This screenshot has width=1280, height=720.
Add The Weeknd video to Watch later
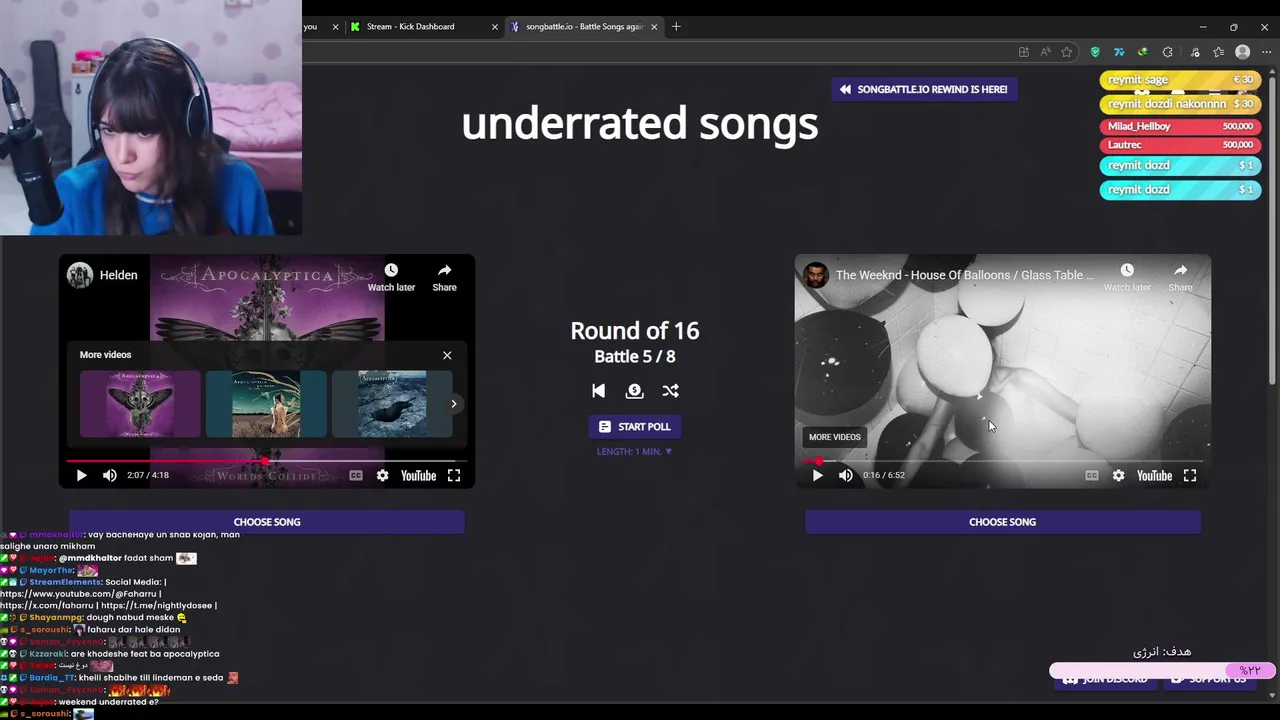1127,277
